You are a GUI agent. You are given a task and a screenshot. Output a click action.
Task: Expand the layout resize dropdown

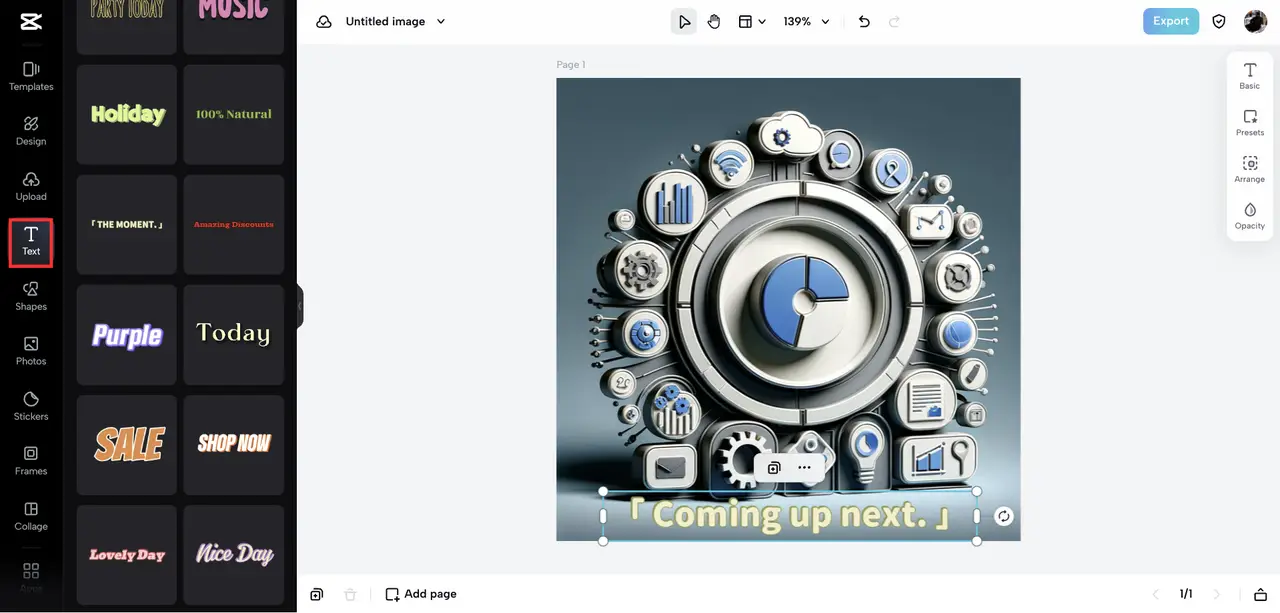(752, 21)
